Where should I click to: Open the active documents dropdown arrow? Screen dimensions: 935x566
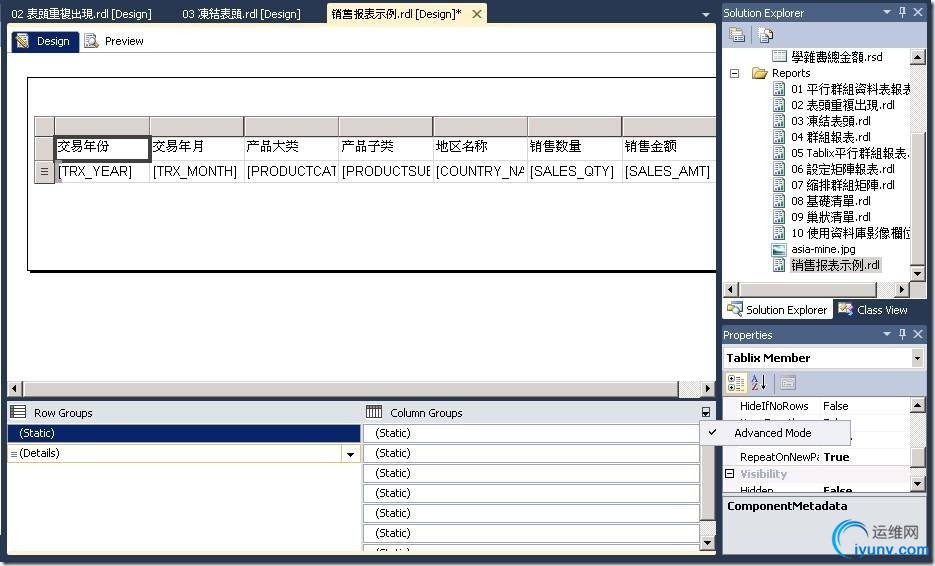coord(706,14)
